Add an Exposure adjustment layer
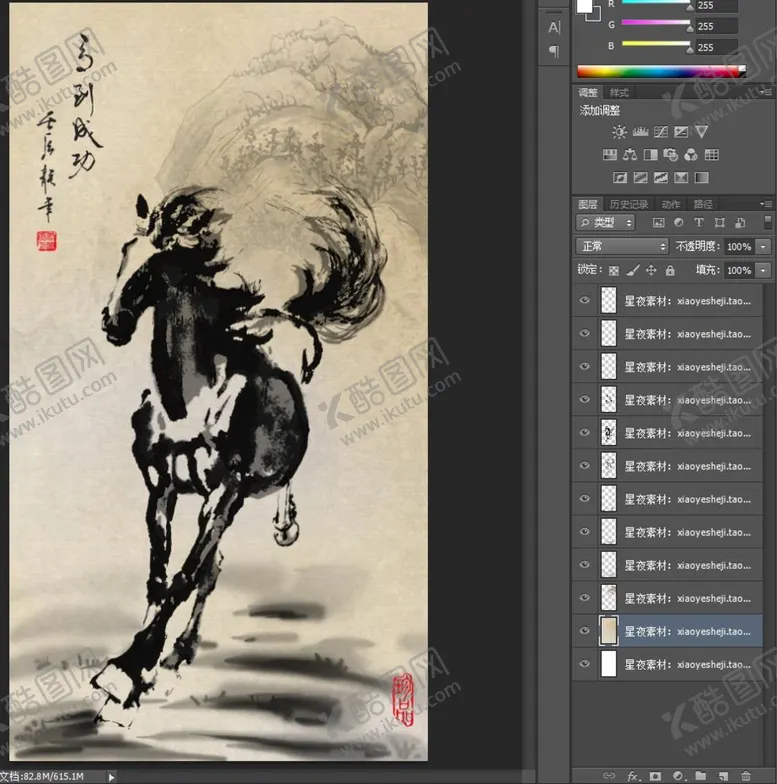Viewport: 777px width, 784px height. (x=681, y=132)
